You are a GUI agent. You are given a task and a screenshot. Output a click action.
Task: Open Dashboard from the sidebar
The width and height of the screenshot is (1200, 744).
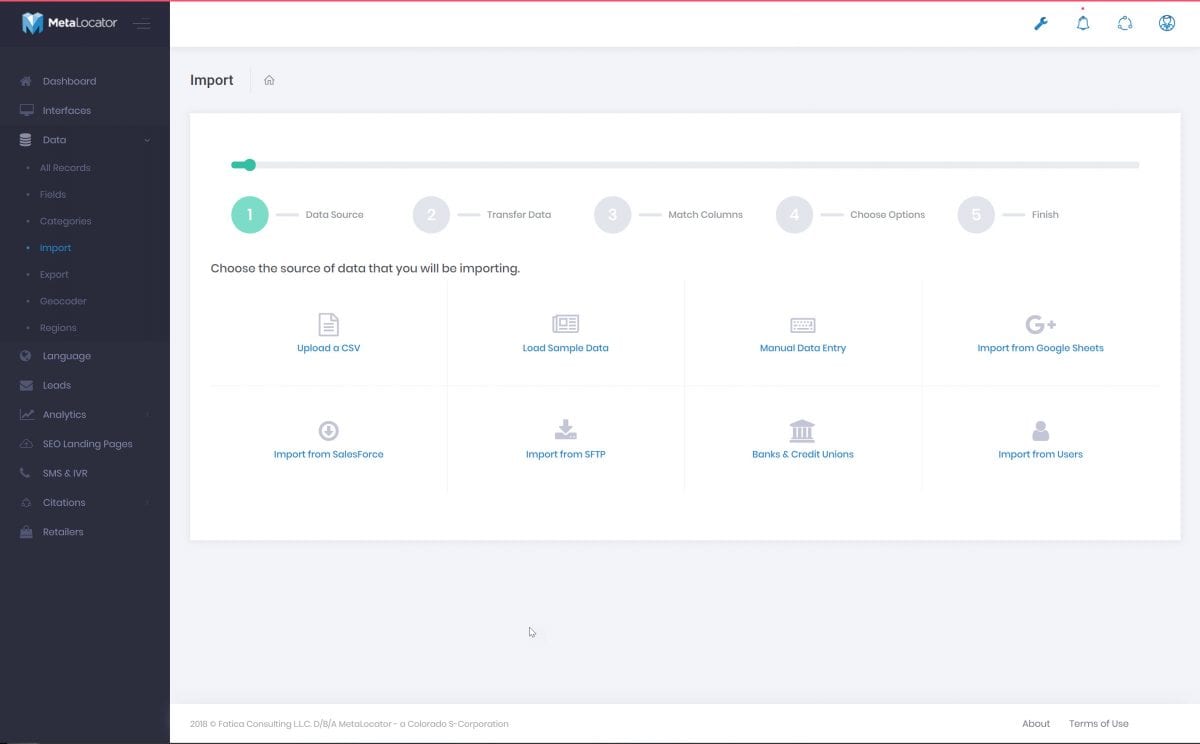[69, 81]
